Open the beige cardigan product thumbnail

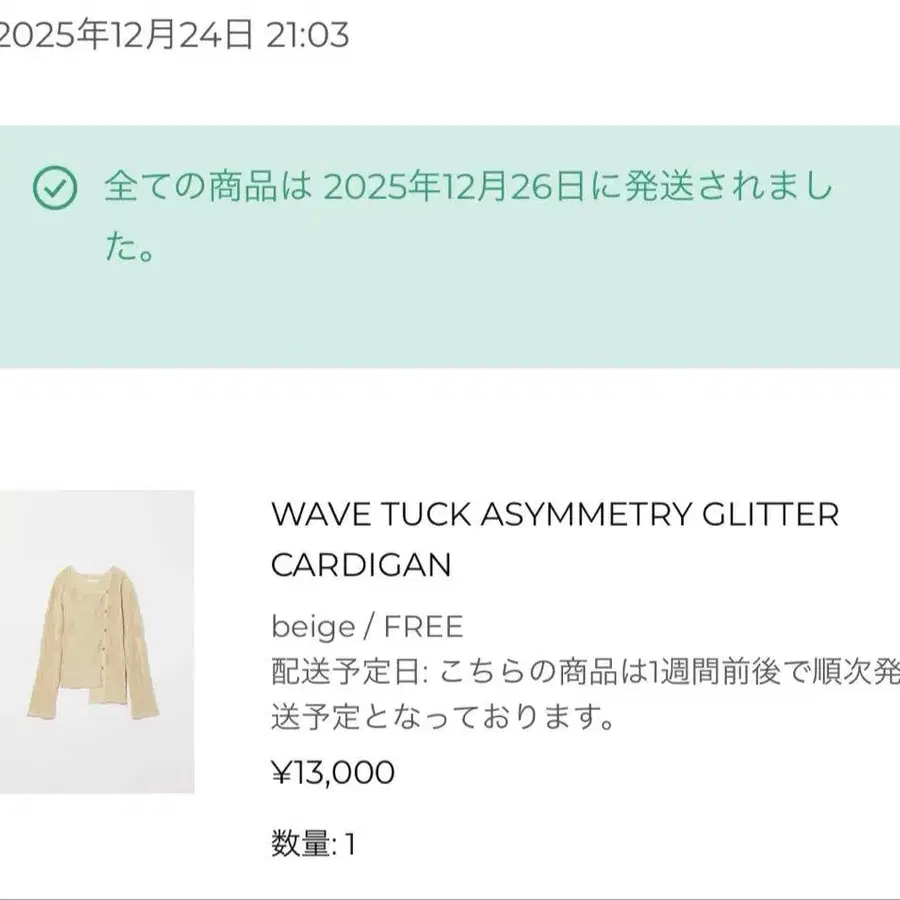[97, 642]
